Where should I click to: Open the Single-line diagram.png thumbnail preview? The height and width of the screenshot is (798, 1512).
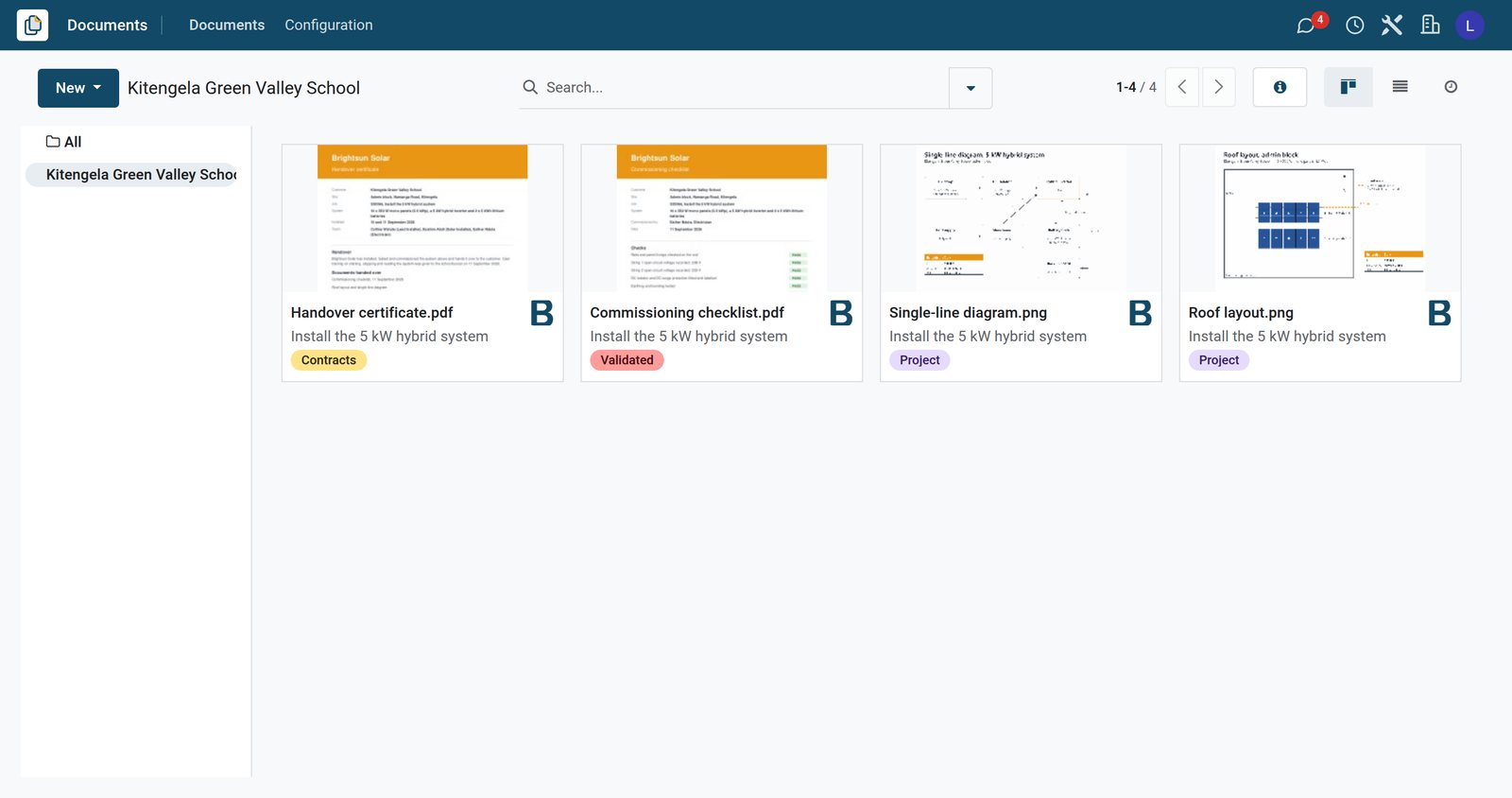point(1021,218)
